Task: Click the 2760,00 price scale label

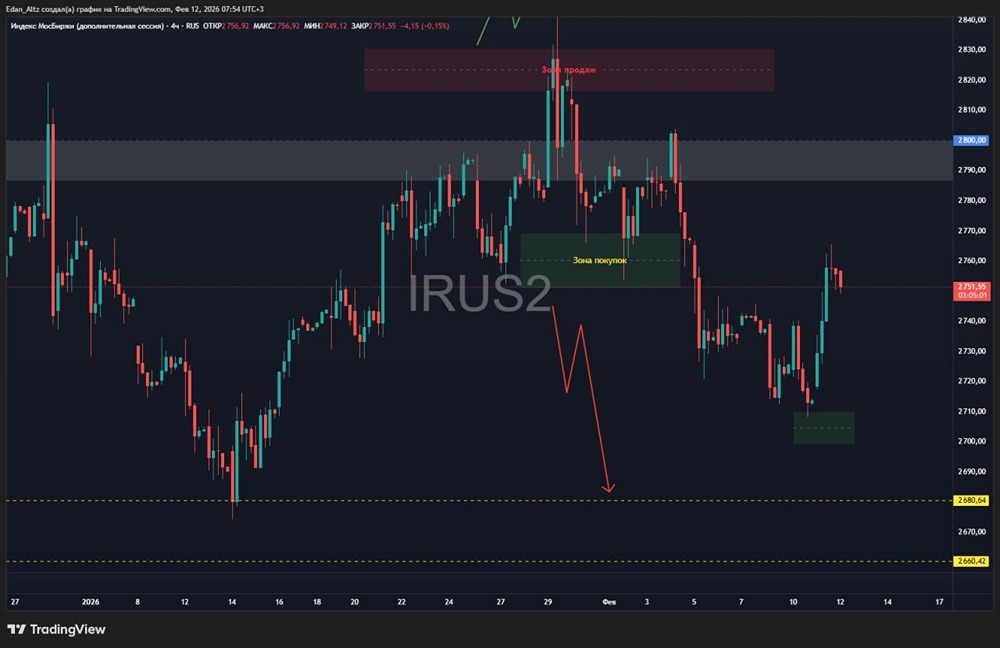Action: [x=971, y=260]
